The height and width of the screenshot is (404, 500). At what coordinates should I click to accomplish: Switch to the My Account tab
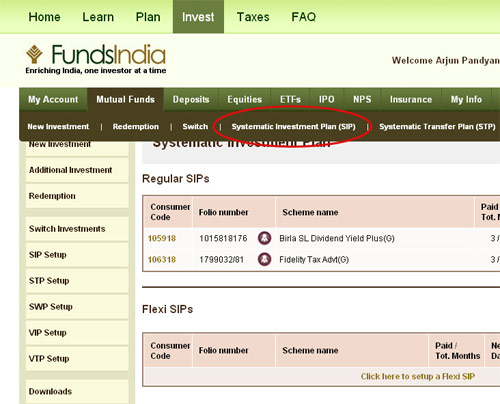tap(53, 99)
